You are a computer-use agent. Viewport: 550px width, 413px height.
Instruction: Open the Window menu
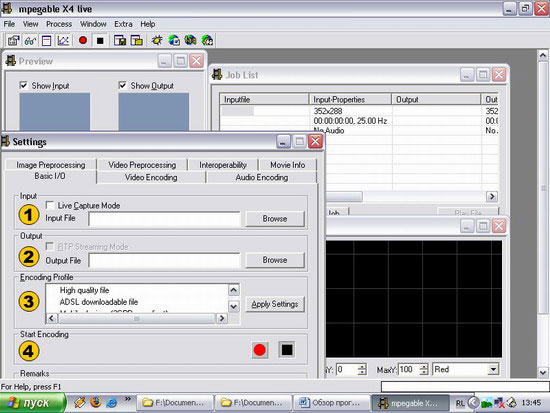tap(93, 24)
